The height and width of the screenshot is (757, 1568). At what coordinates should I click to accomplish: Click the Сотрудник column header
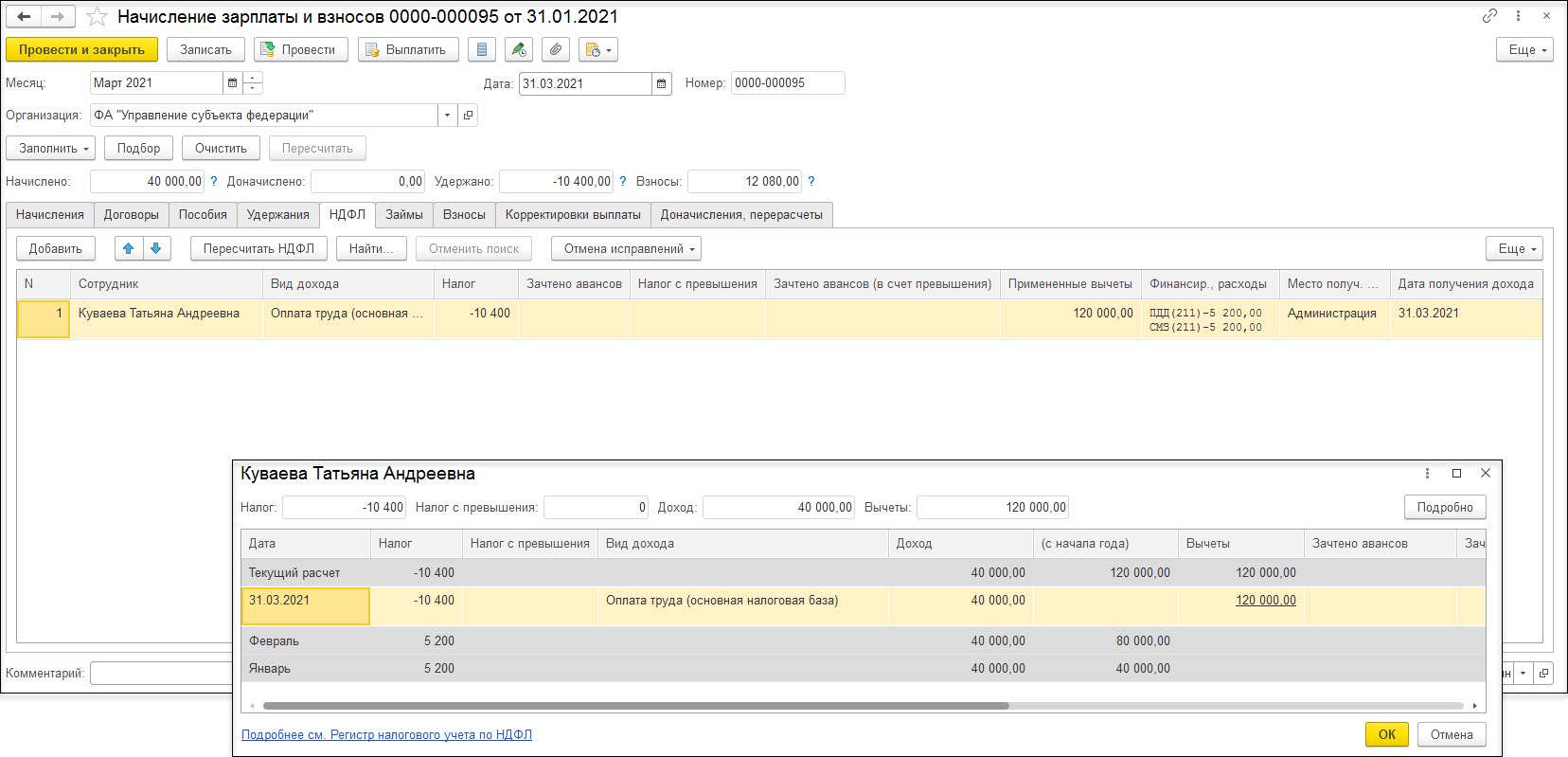(166, 284)
